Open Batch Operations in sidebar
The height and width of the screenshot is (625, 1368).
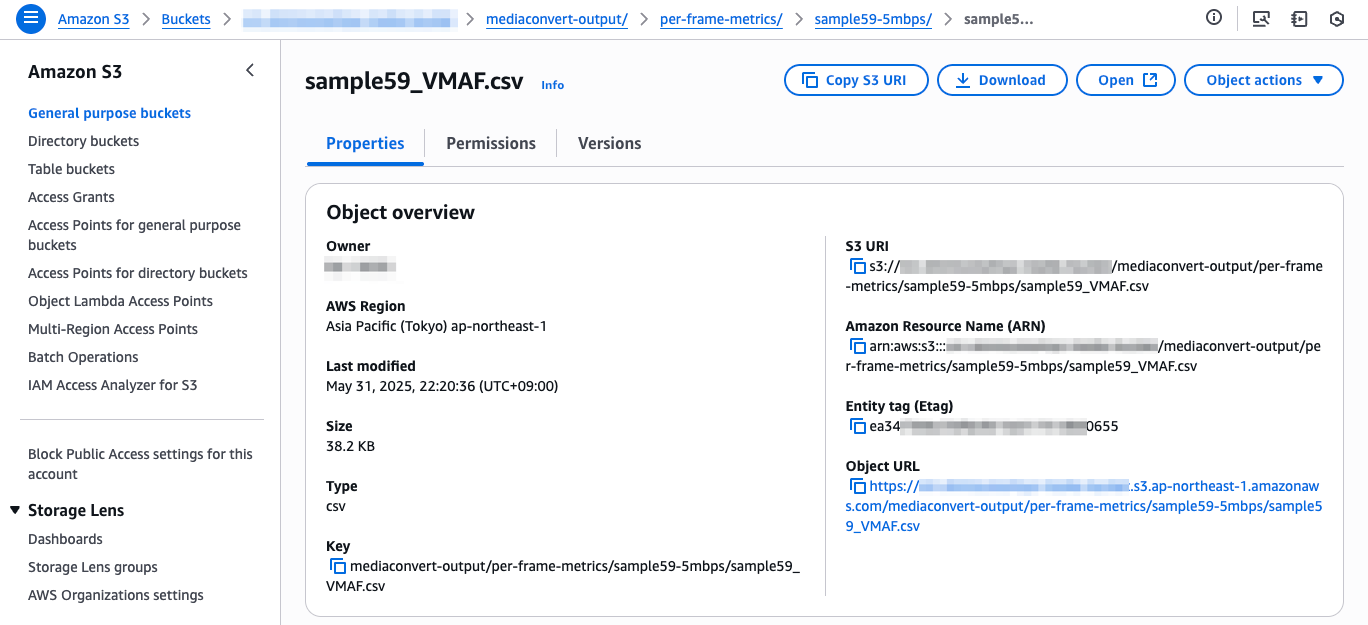click(83, 357)
